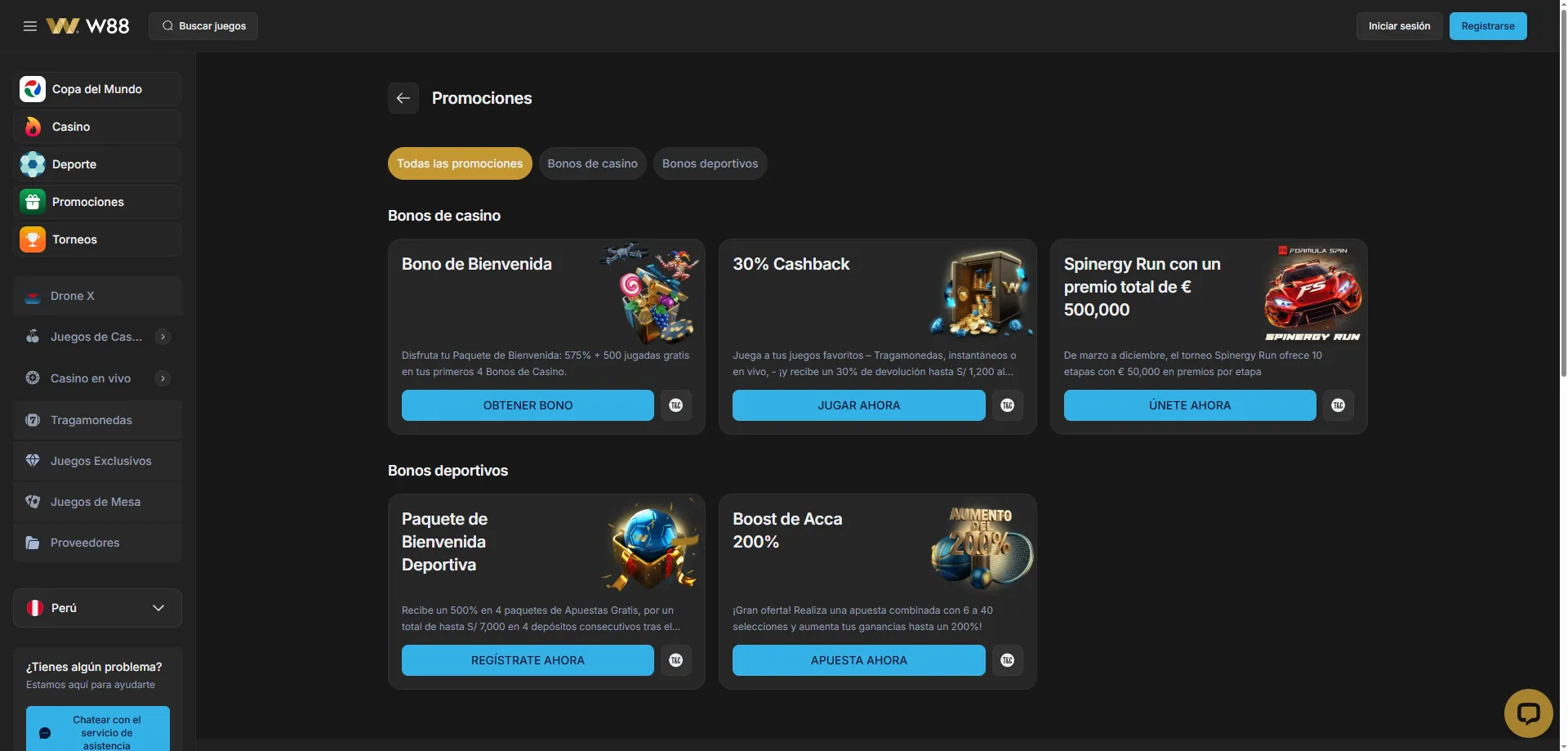Click the Bonos de casino section heading
Viewport: 1568px width, 751px height.
point(444,216)
